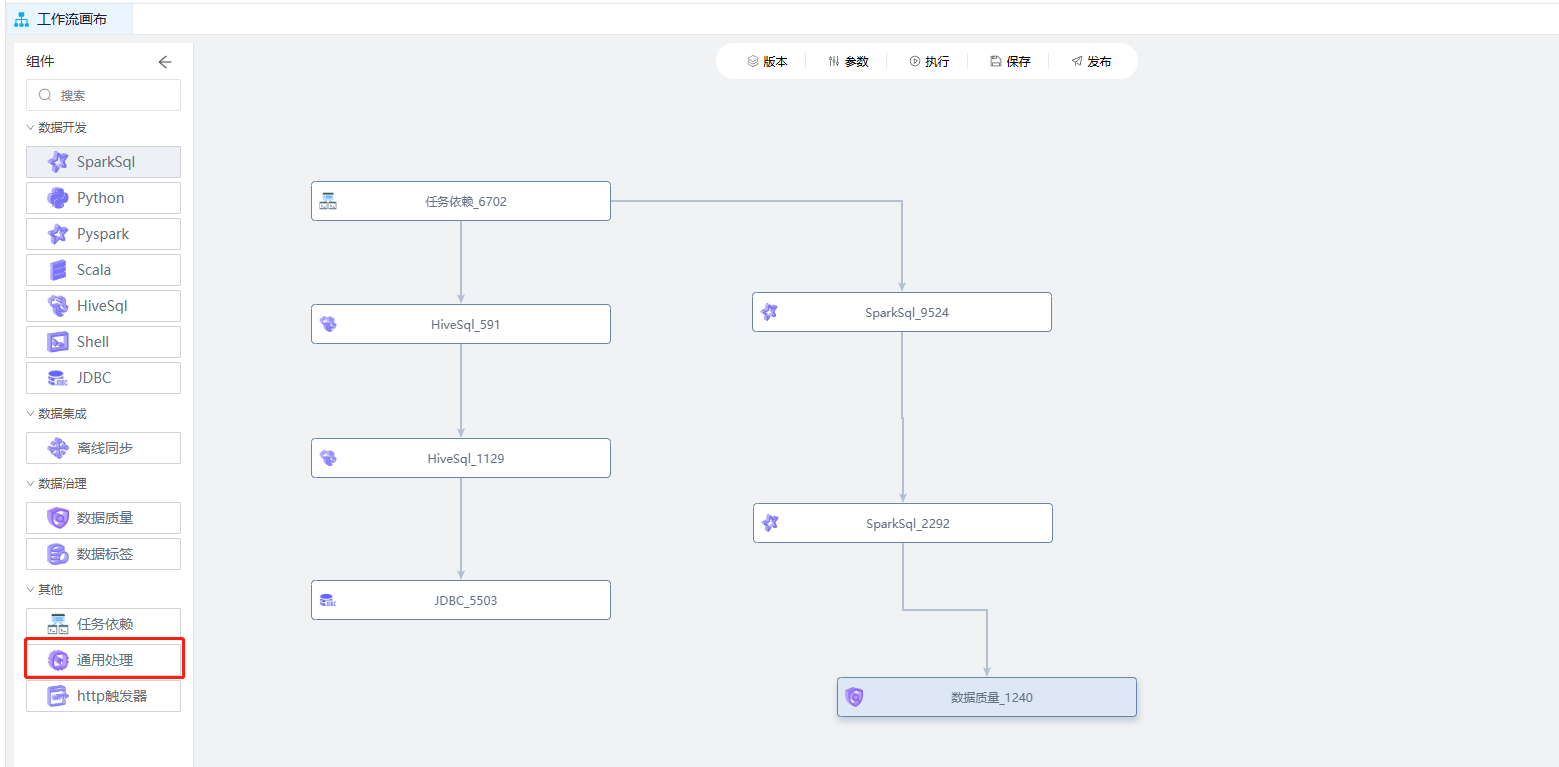Click the HiveSql component icon in sidebar
The width and height of the screenshot is (1559, 767).
pyautogui.click(x=58, y=306)
